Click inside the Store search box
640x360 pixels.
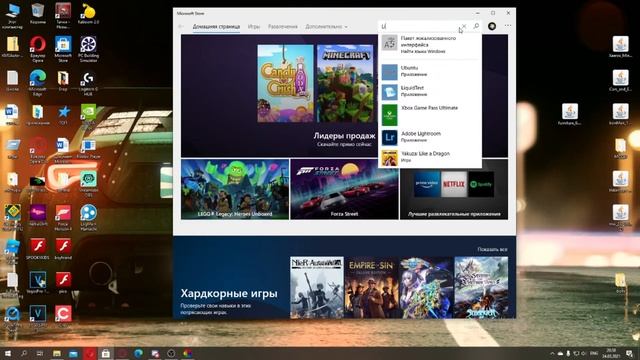coord(420,26)
